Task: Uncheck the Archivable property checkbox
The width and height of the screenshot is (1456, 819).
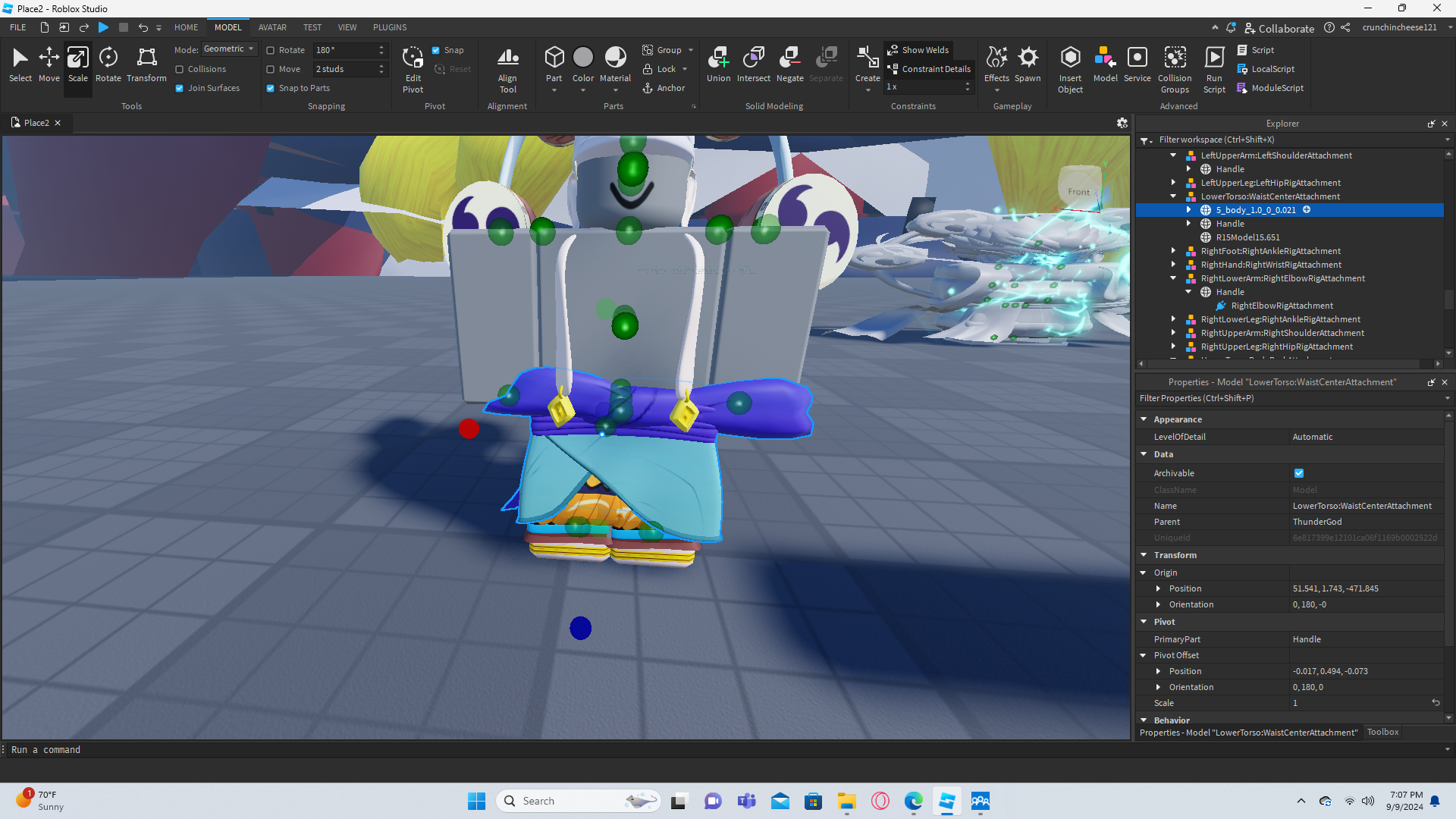Action: coord(1299,473)
